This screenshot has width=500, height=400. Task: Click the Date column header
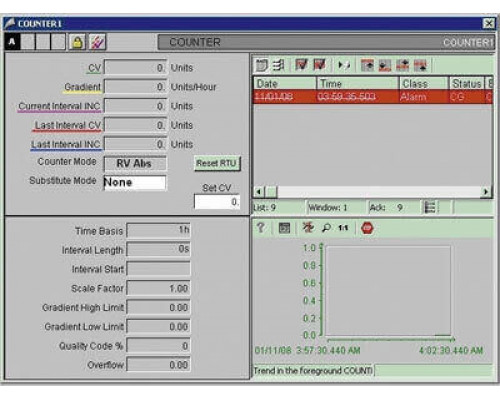(285, 83)
